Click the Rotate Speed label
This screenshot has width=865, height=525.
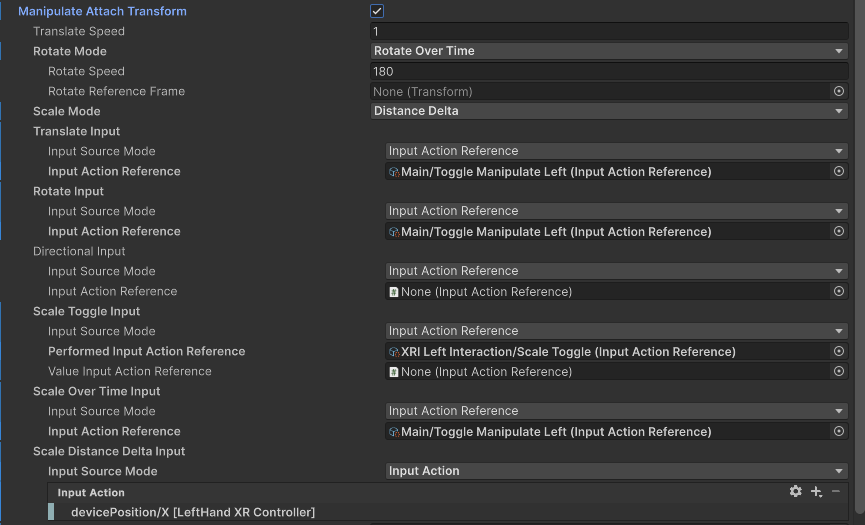(x=86, y=71)
